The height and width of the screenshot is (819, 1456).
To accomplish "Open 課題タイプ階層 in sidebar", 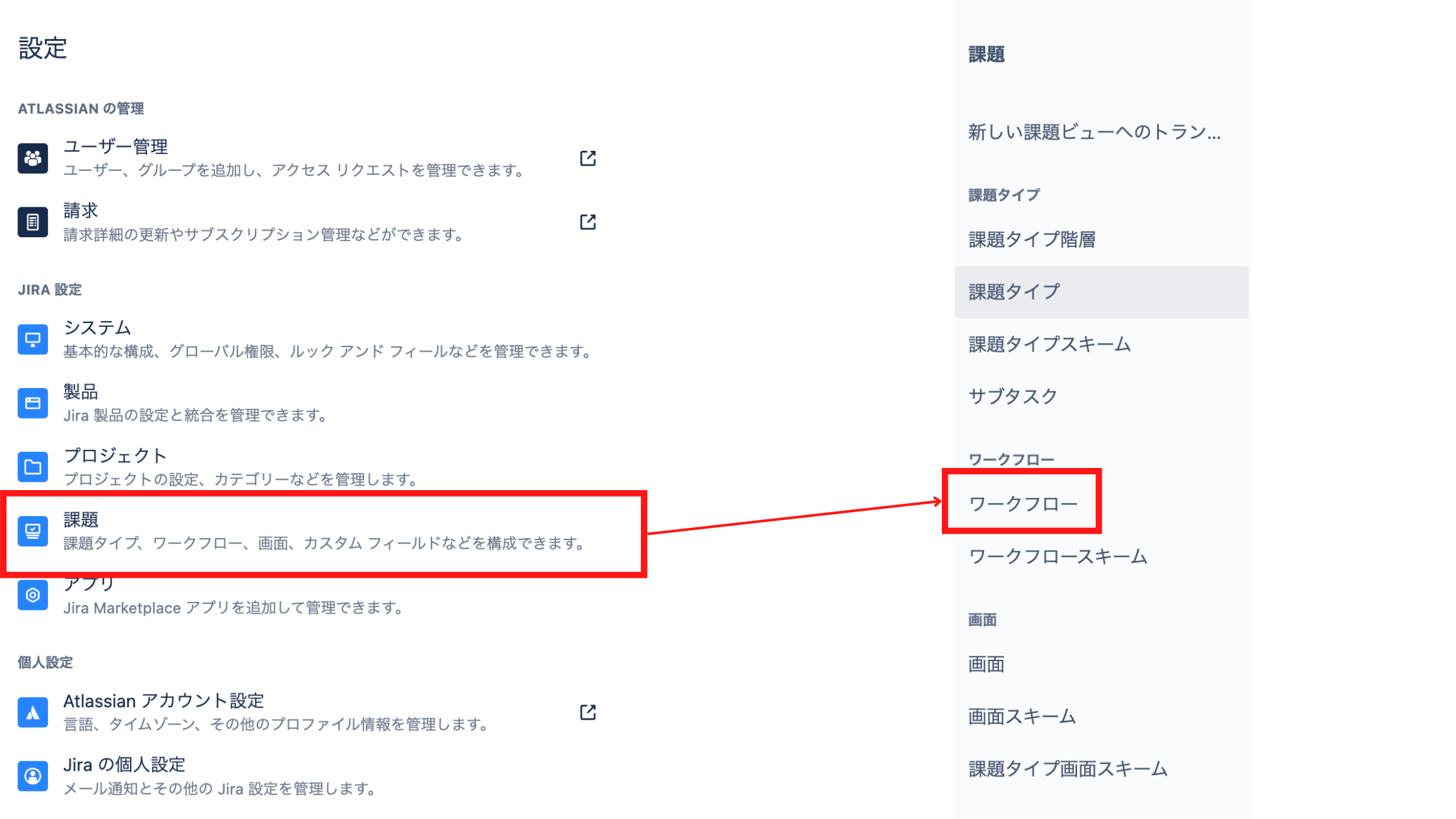I will [1032, 240].
